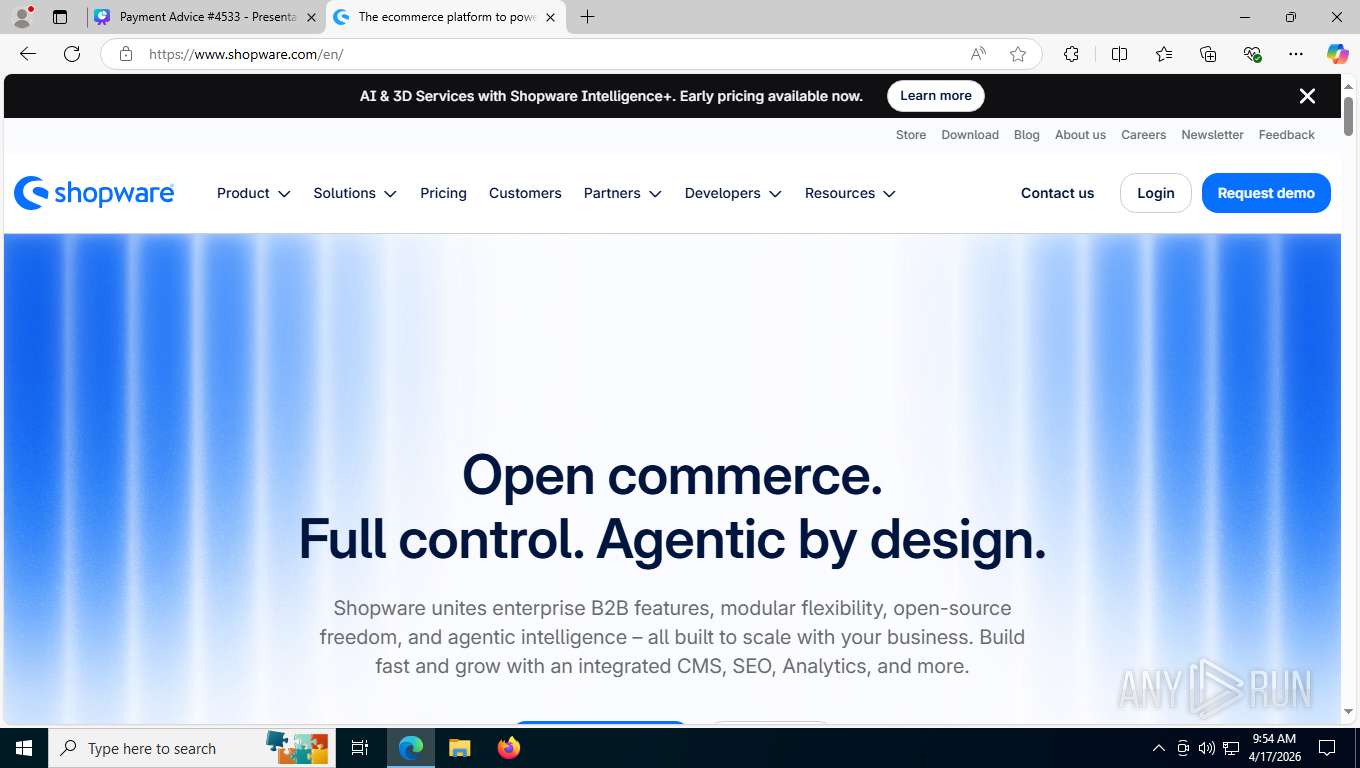Open the Feedback link
Viewport: 1360px width, 768px height.
point(1287,135)
